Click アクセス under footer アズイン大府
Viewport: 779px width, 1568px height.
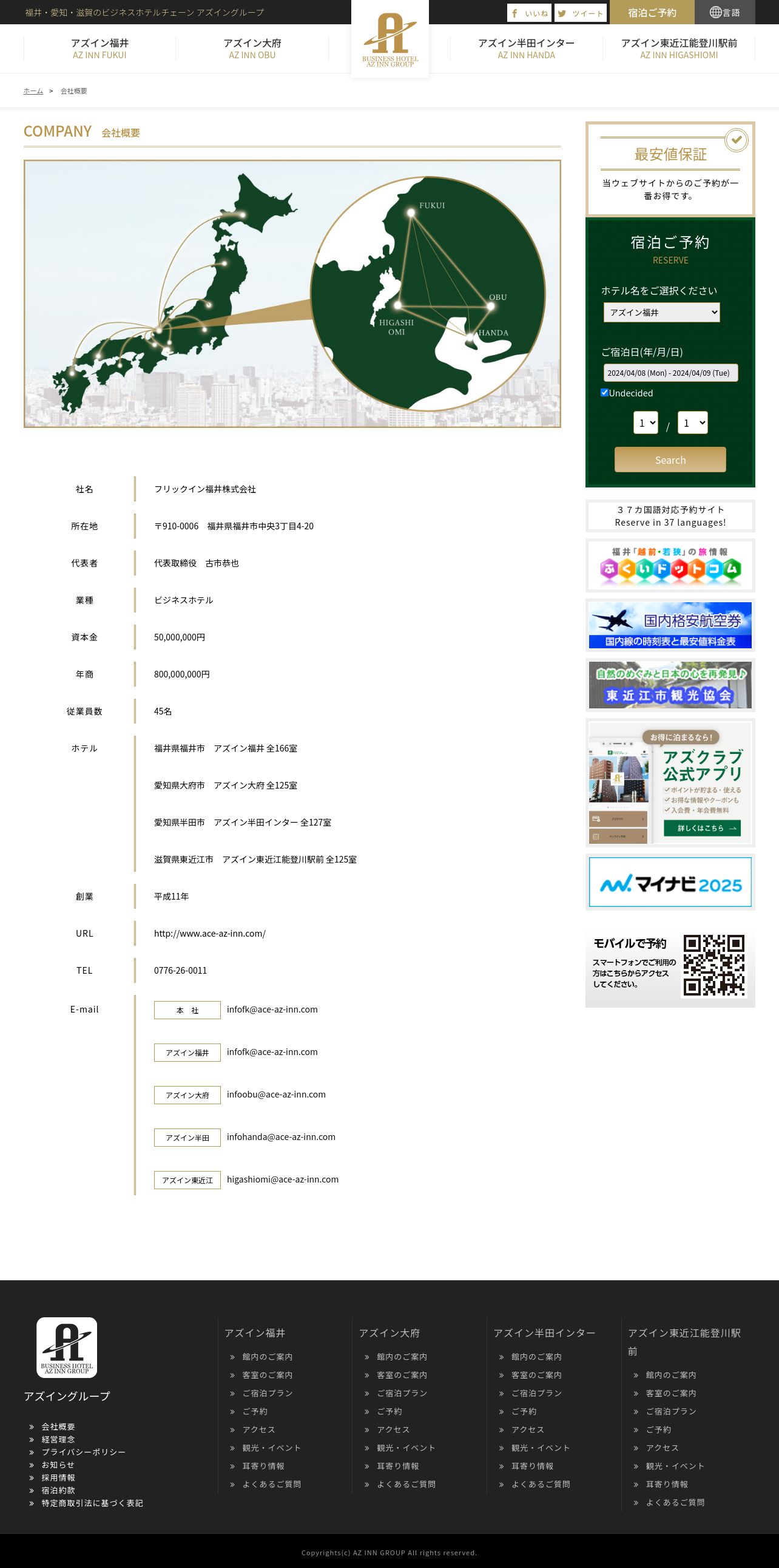394,1430
